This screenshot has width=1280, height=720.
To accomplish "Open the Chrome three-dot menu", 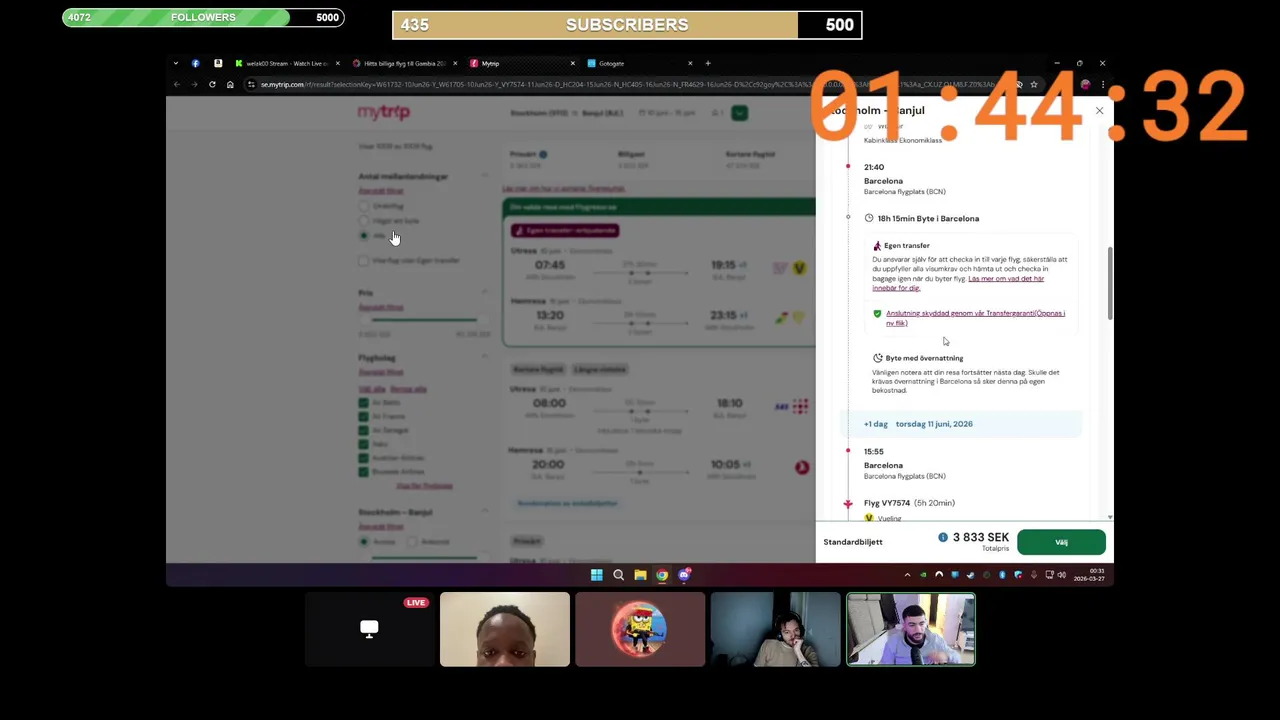I will [x=1102, y=84].
